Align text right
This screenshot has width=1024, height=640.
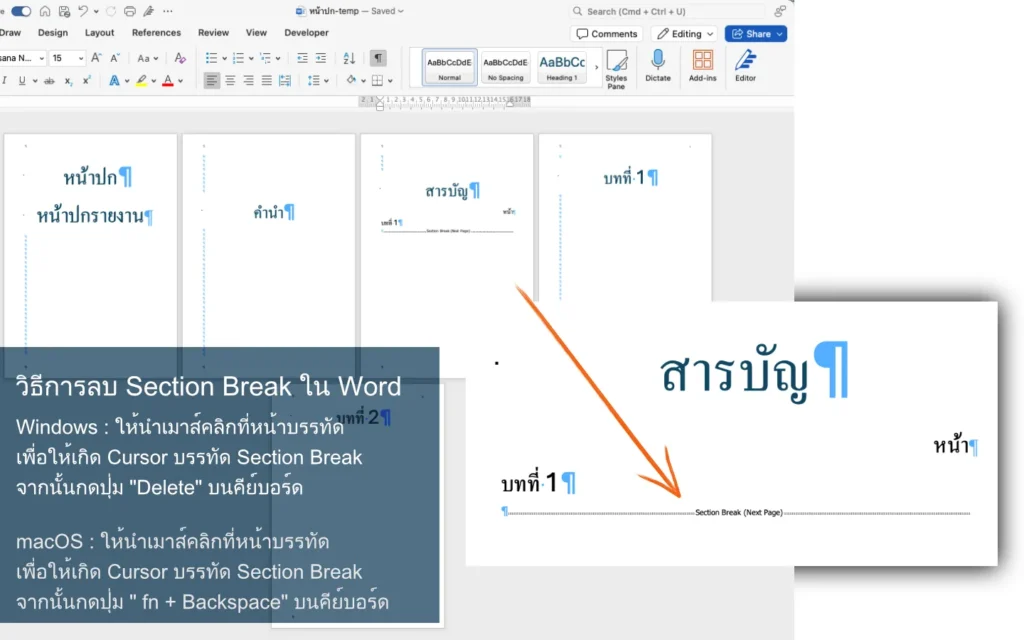click(249, 80)
